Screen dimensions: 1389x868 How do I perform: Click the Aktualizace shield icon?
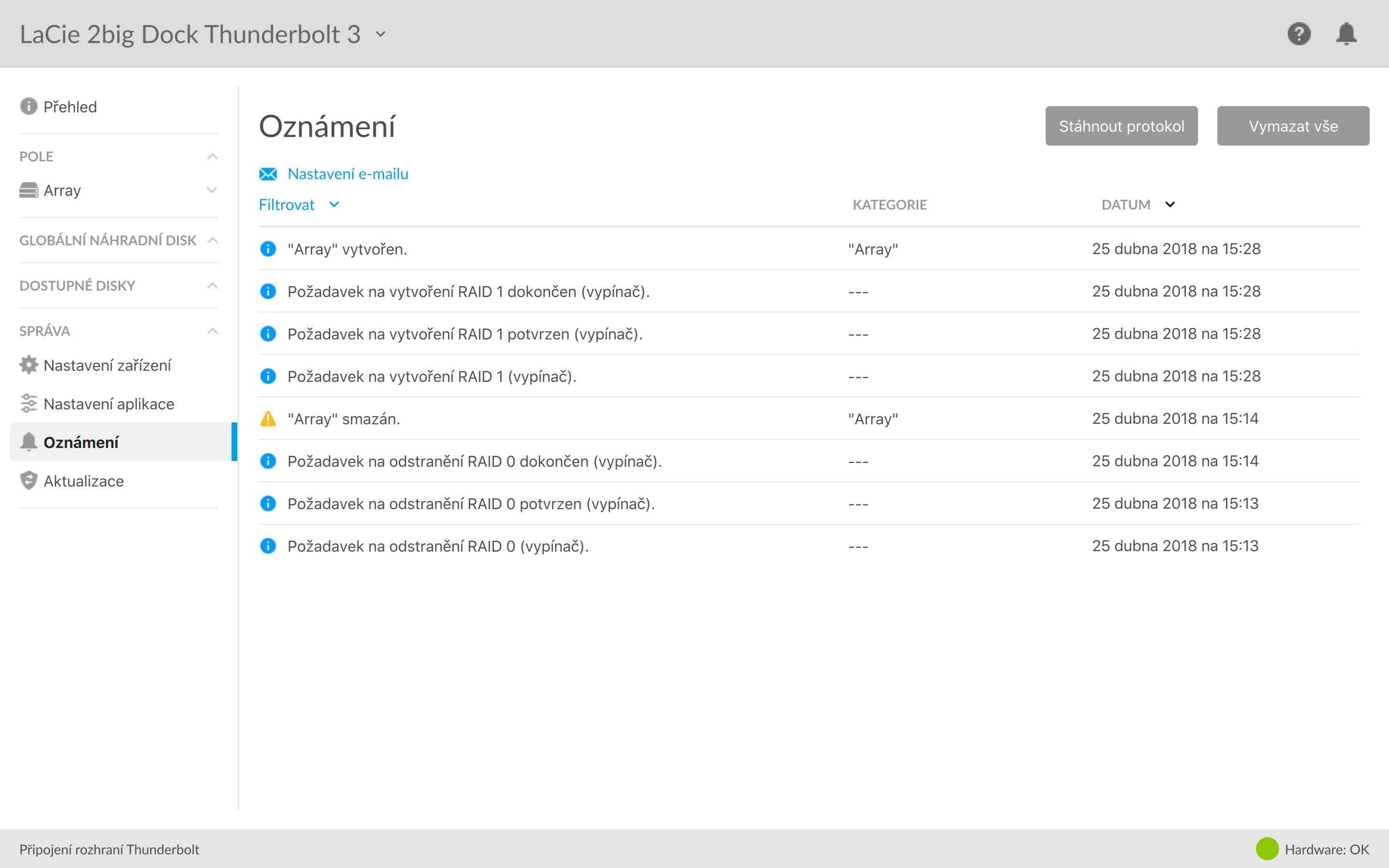pos(28,480)
